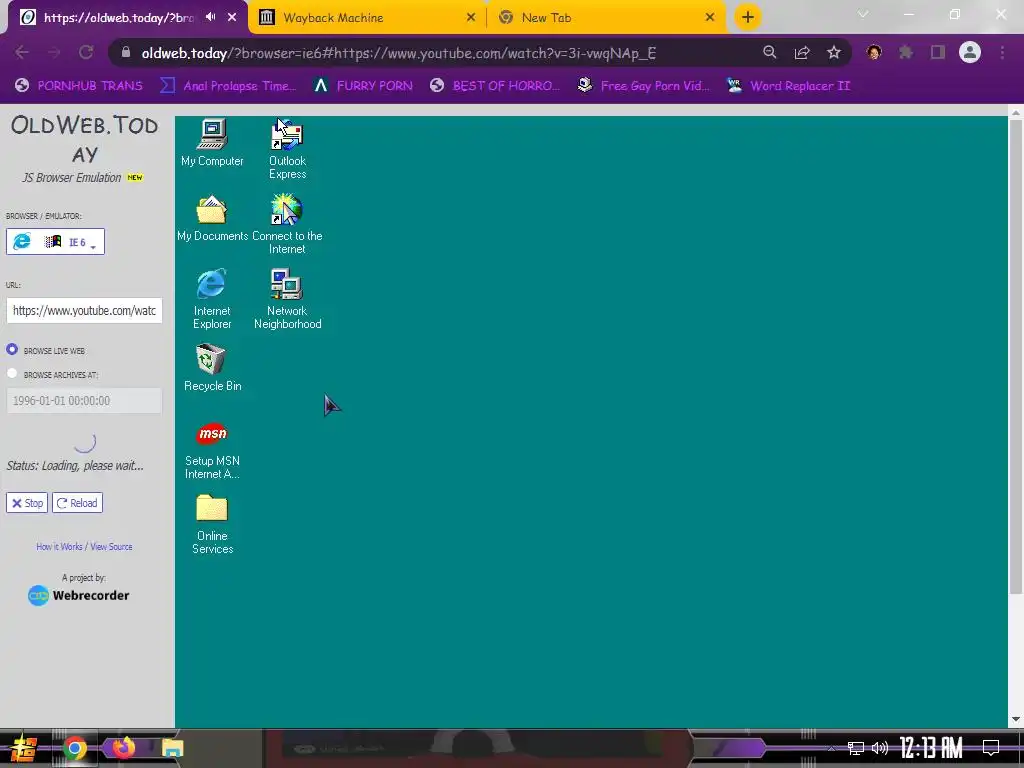
Task: Open the Word Replacer II bookmark
Action: [789, 86]
